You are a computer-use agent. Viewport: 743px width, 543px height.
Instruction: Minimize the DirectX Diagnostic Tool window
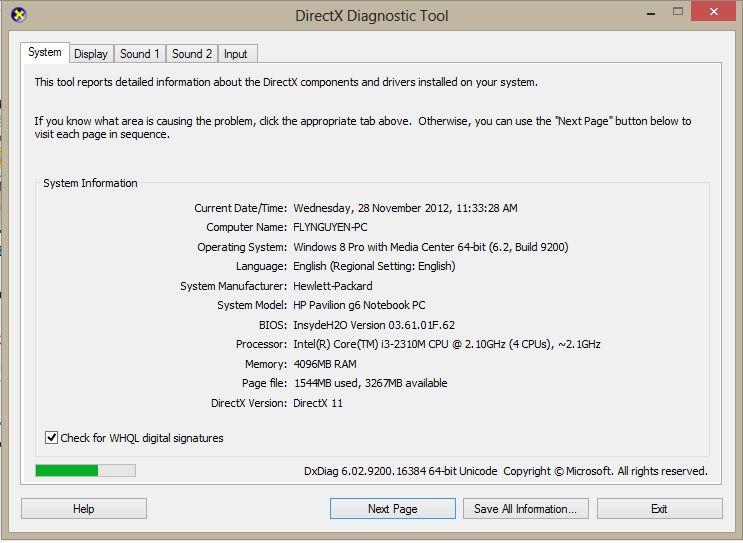point(652,12)
